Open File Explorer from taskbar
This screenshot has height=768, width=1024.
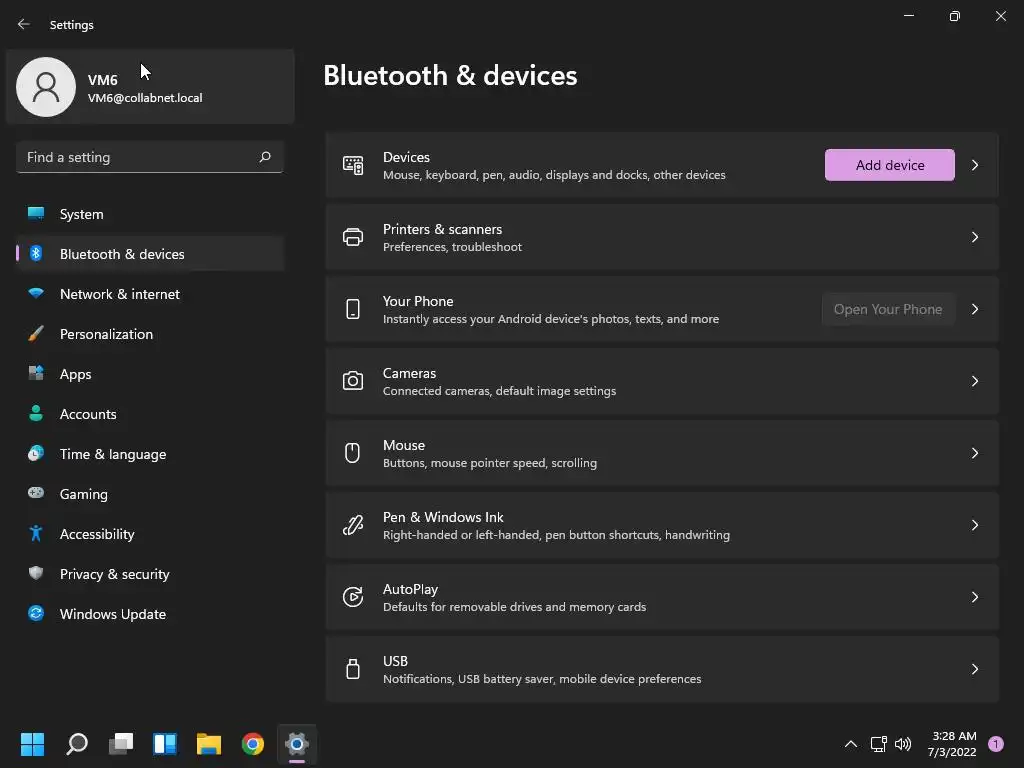tap(209, 744)
